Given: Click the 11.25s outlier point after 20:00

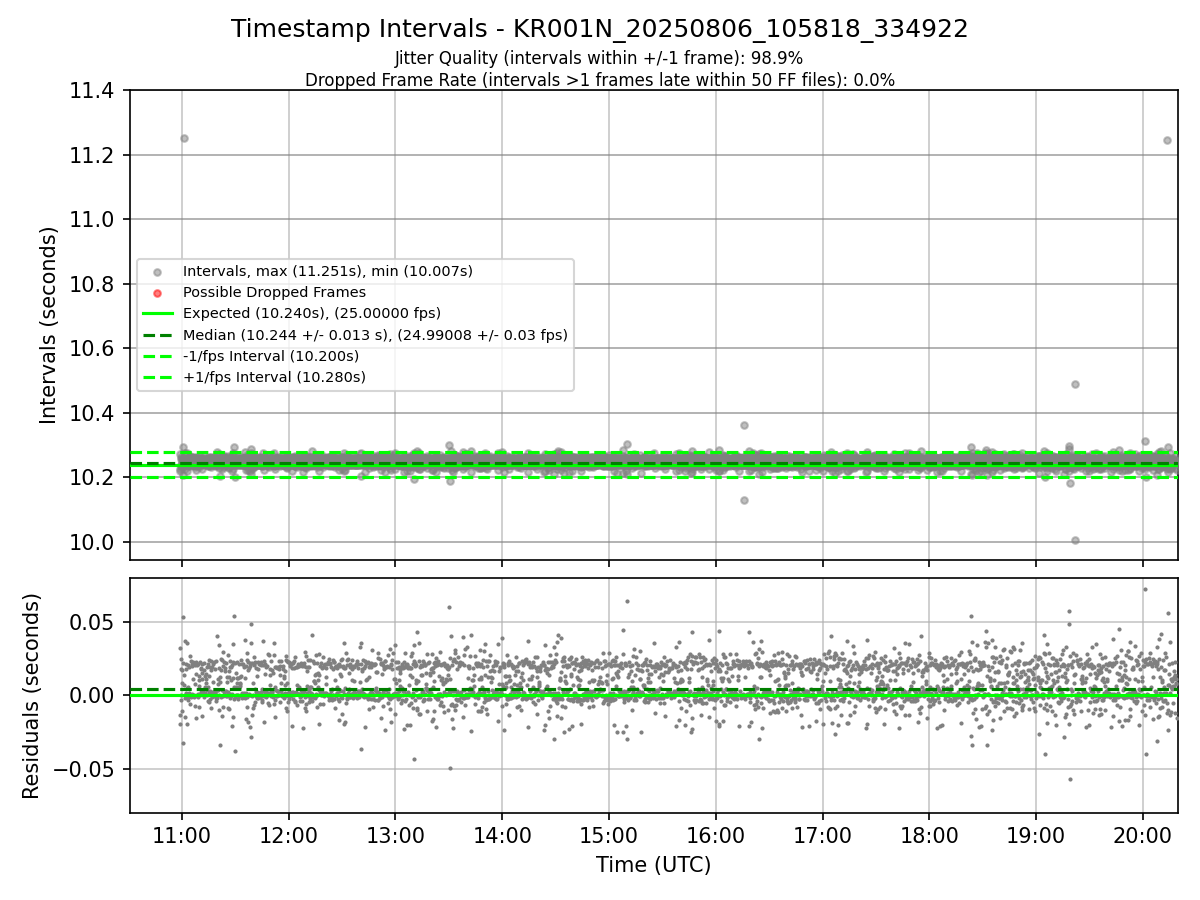Looking at the screenshot, I should pyautogui.click(x=1167, y=140).
